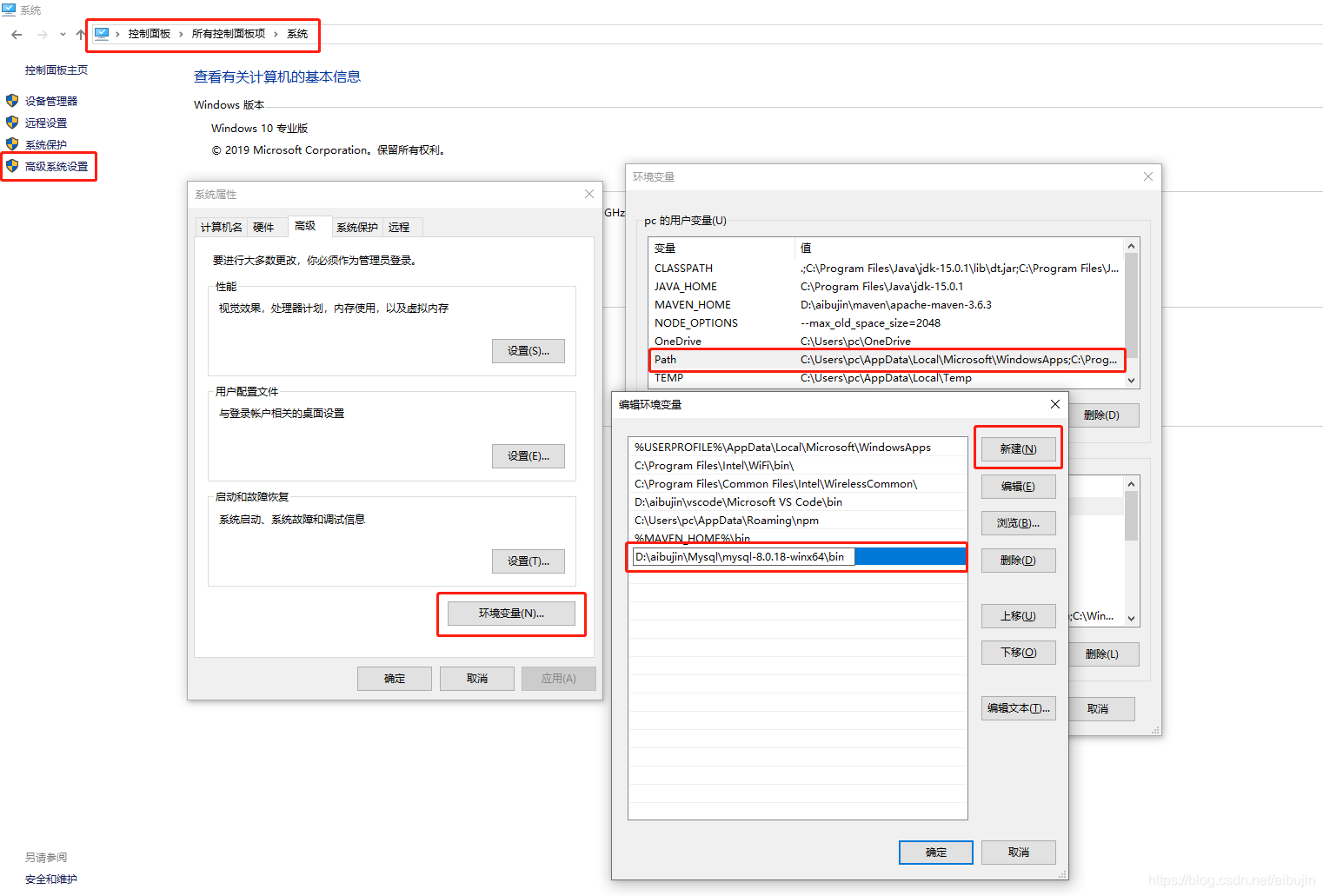The height and width of the screenshot is (896, 1323).
Task: Click the Up one level arrow
Action: (x=80, y=35)
